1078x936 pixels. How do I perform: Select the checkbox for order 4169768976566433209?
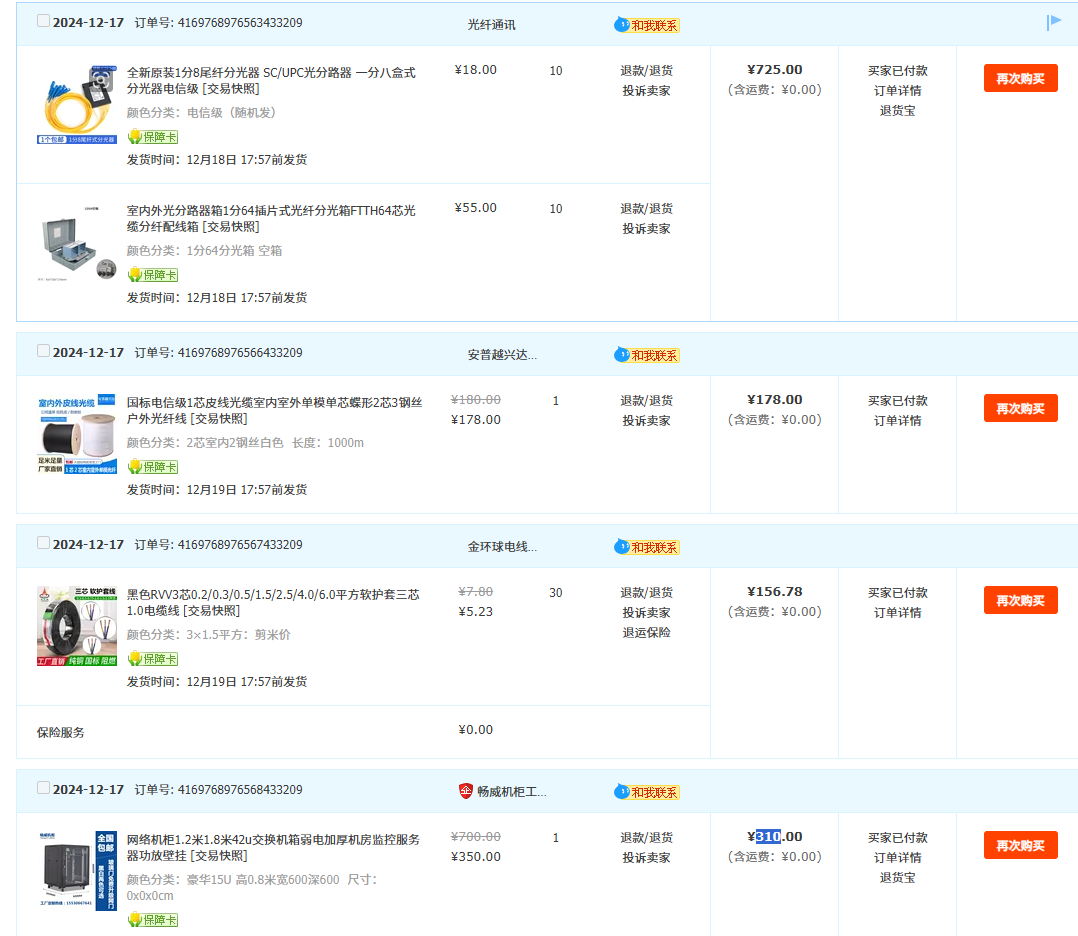pos(43,351)
